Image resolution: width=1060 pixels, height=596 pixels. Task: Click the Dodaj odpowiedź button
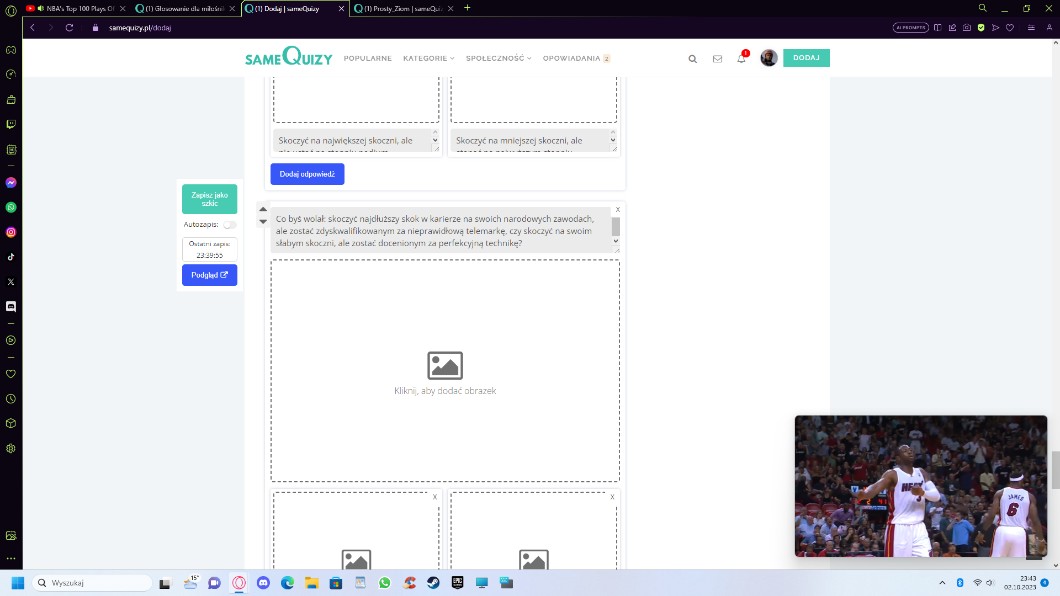[x=307, y=174]
